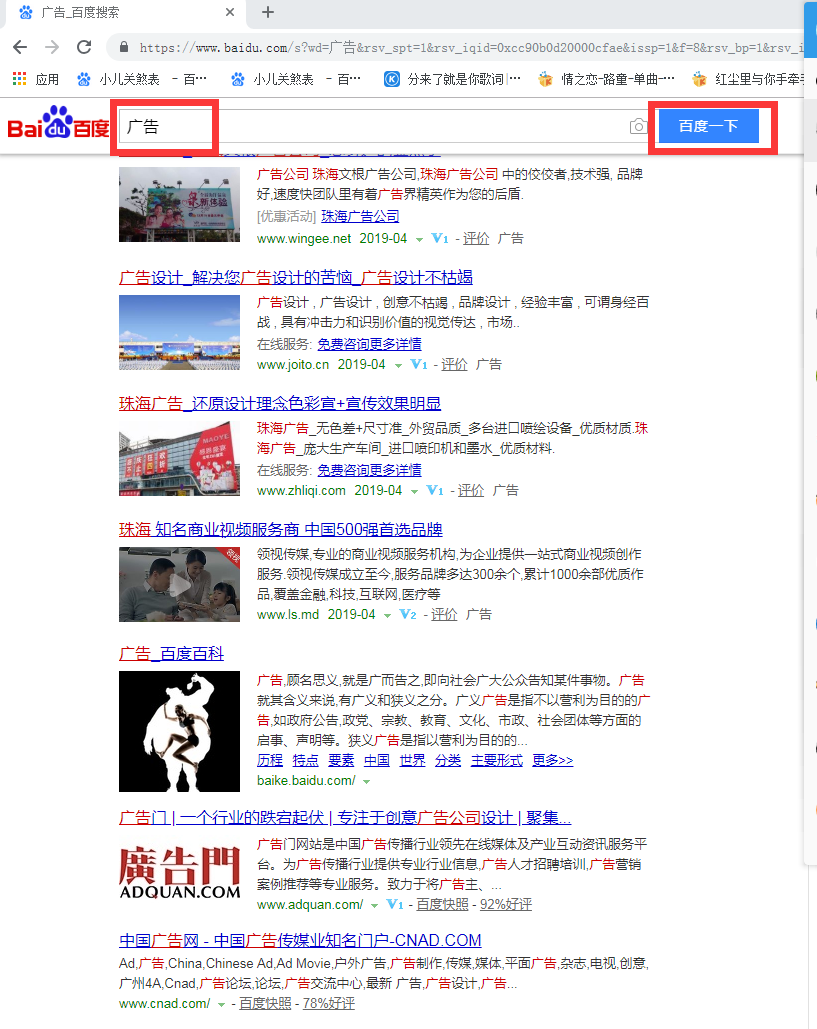817x1029 pixels.
Task: Open the 世界 section link
Action: (x=413, y=760)
